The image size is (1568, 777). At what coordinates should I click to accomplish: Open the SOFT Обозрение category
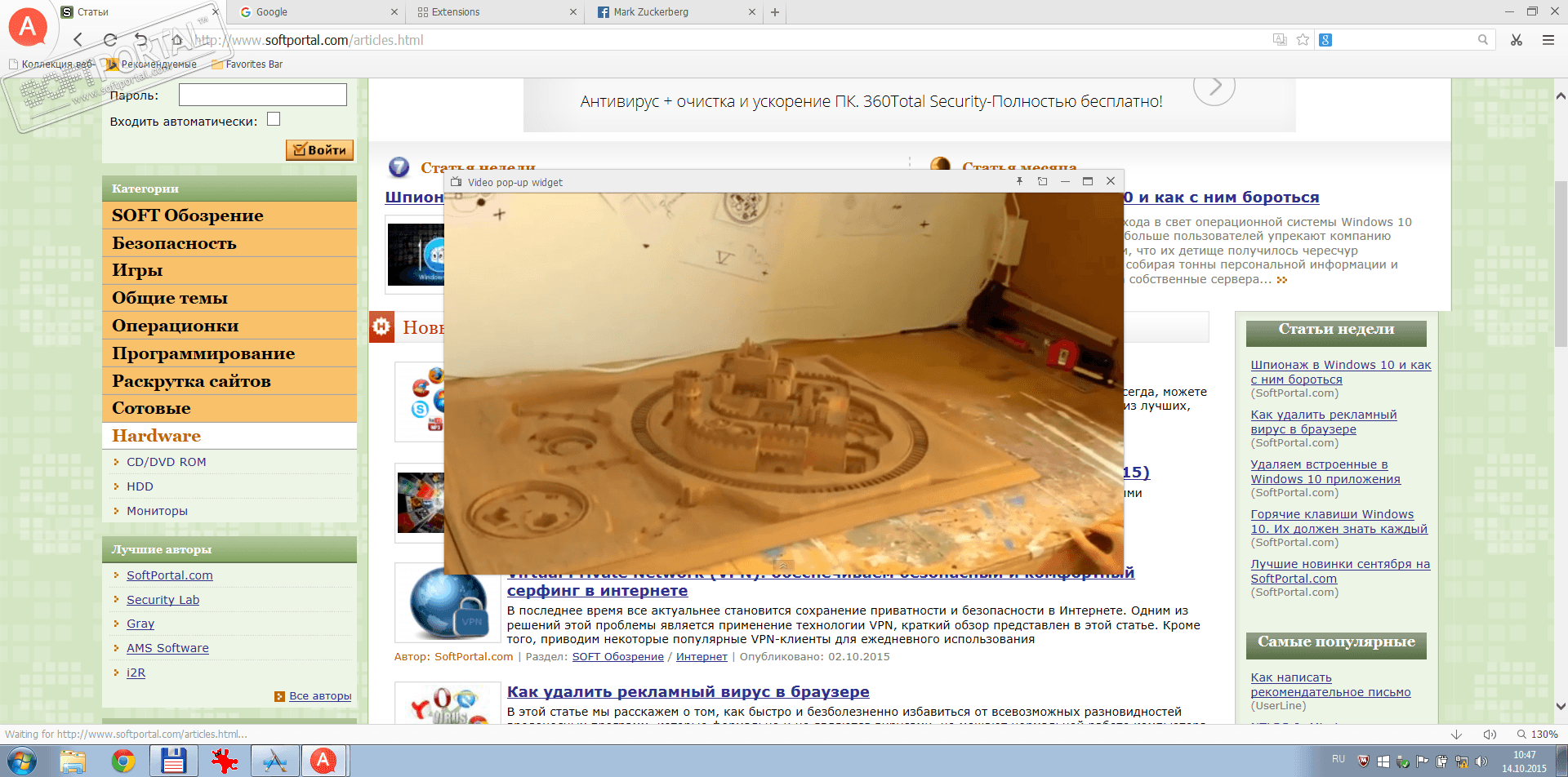[x=229, y=215]
